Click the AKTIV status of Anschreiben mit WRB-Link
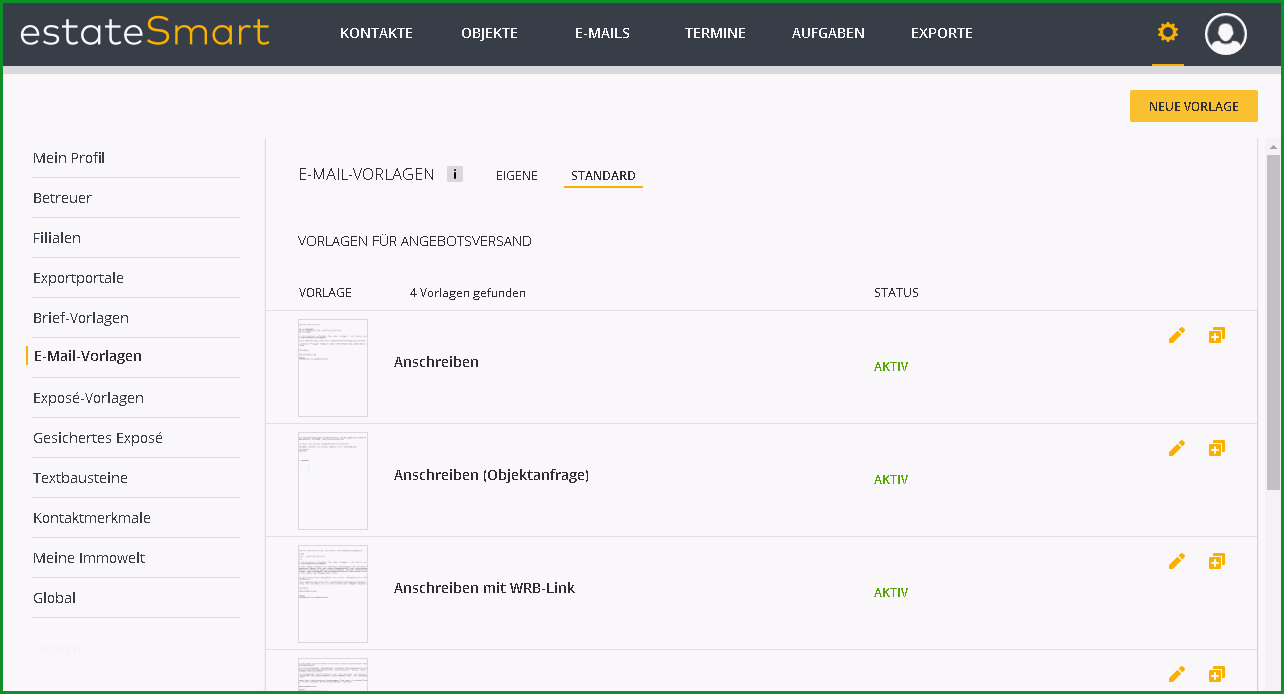The height and width of the screenshot is (694, 1284). 891,593
